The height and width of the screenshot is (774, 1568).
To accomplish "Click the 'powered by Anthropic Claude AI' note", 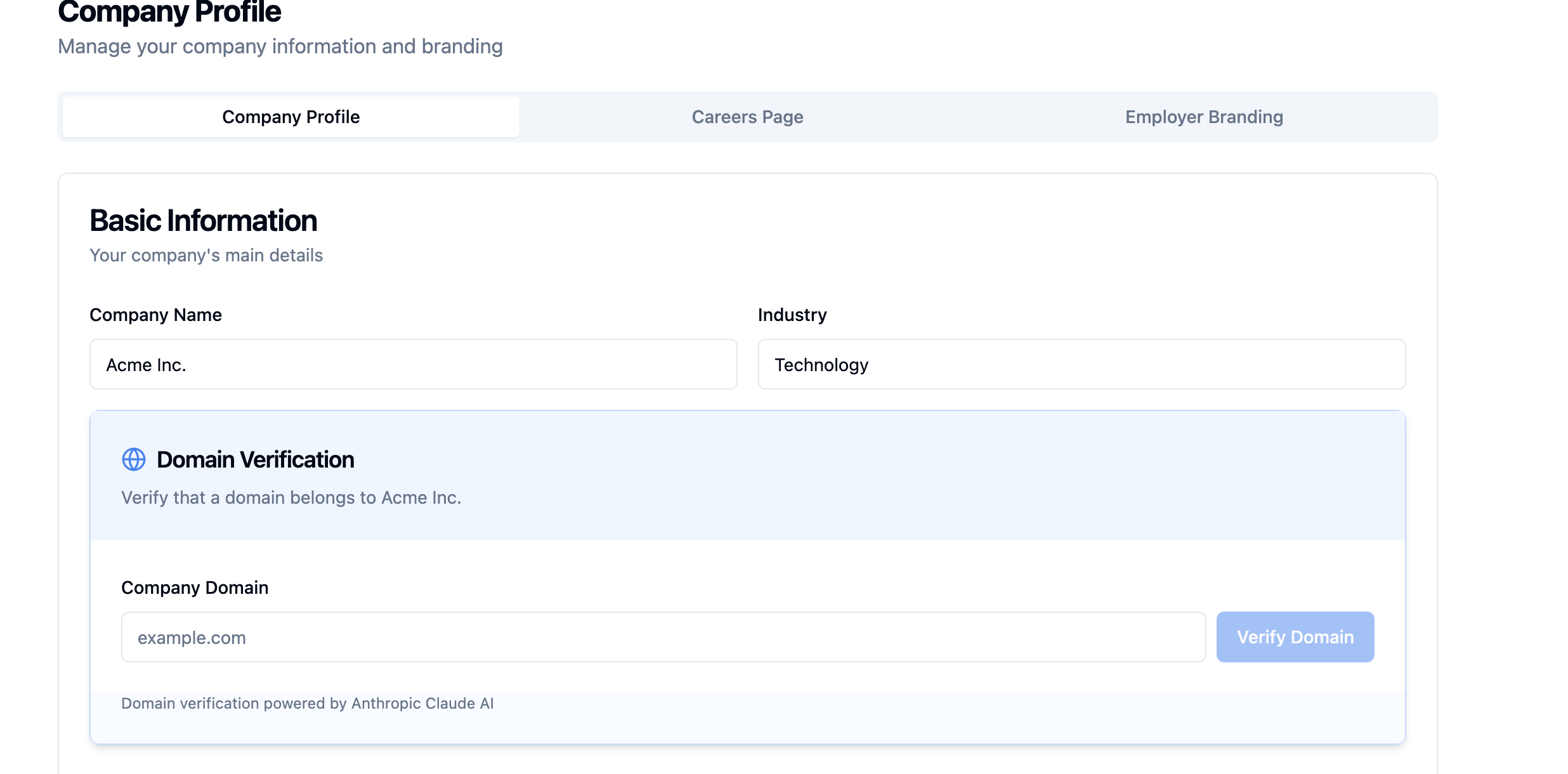I will coord(307,703).
